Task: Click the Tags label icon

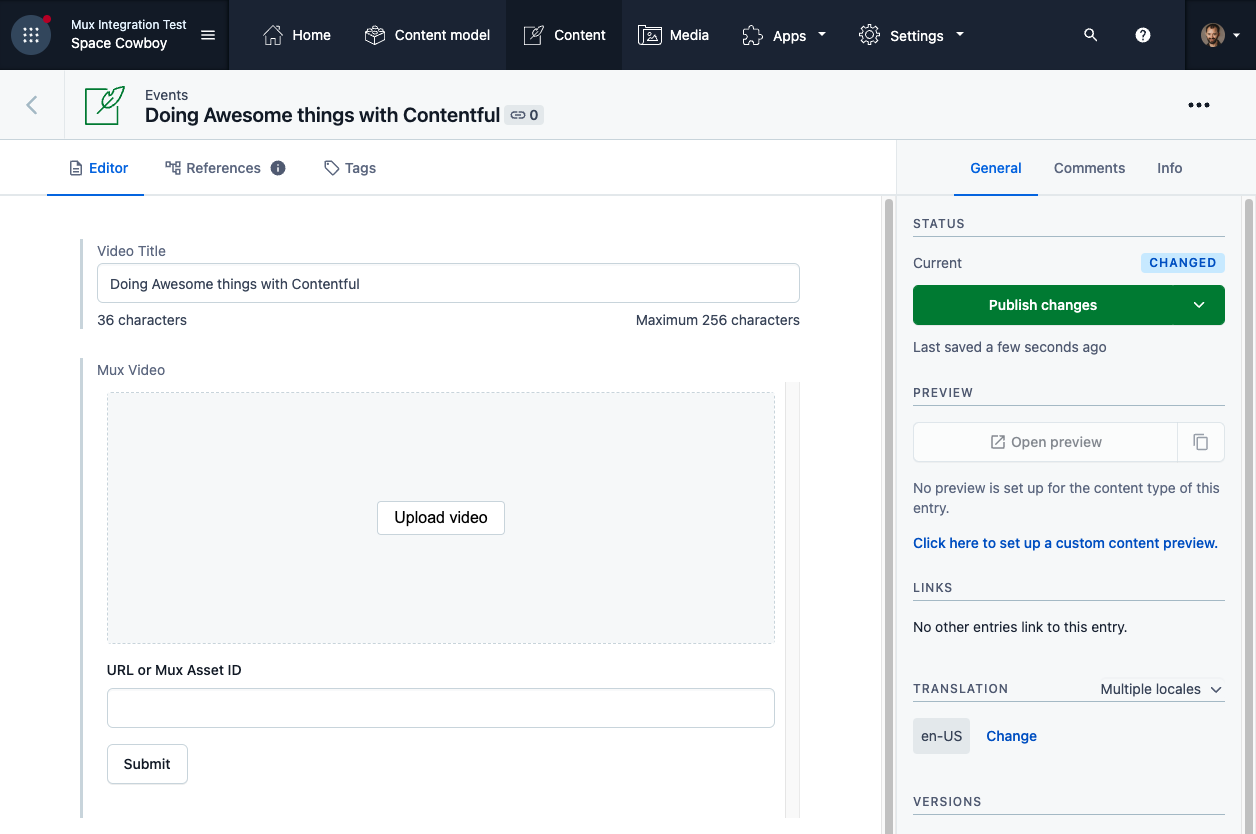Action: (332, 168)
